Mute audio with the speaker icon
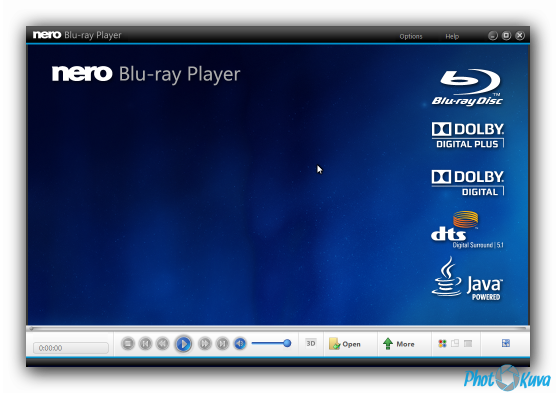The image size is (556, 393). click(x=240, y=343)
